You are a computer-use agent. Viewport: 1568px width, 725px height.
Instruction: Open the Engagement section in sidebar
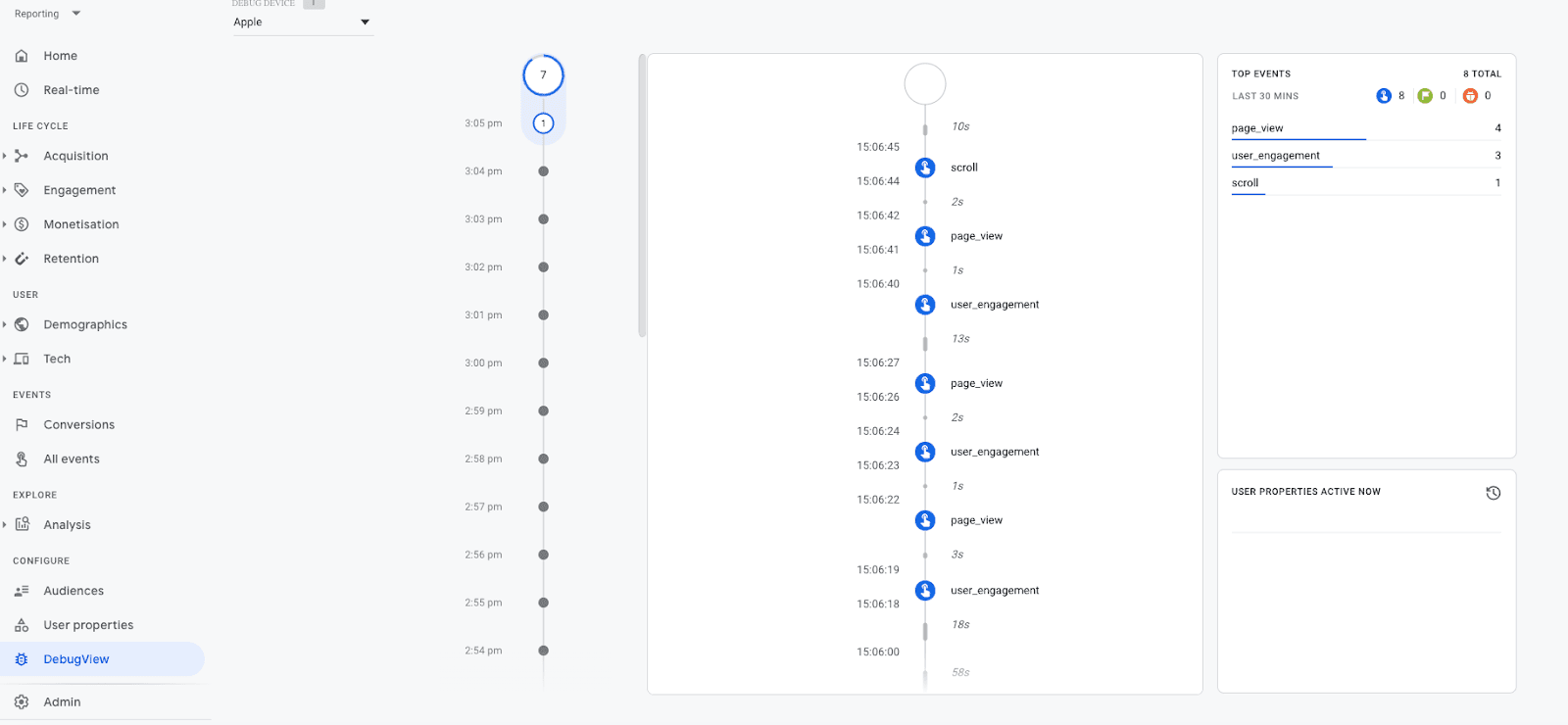(x=22, y=189)
